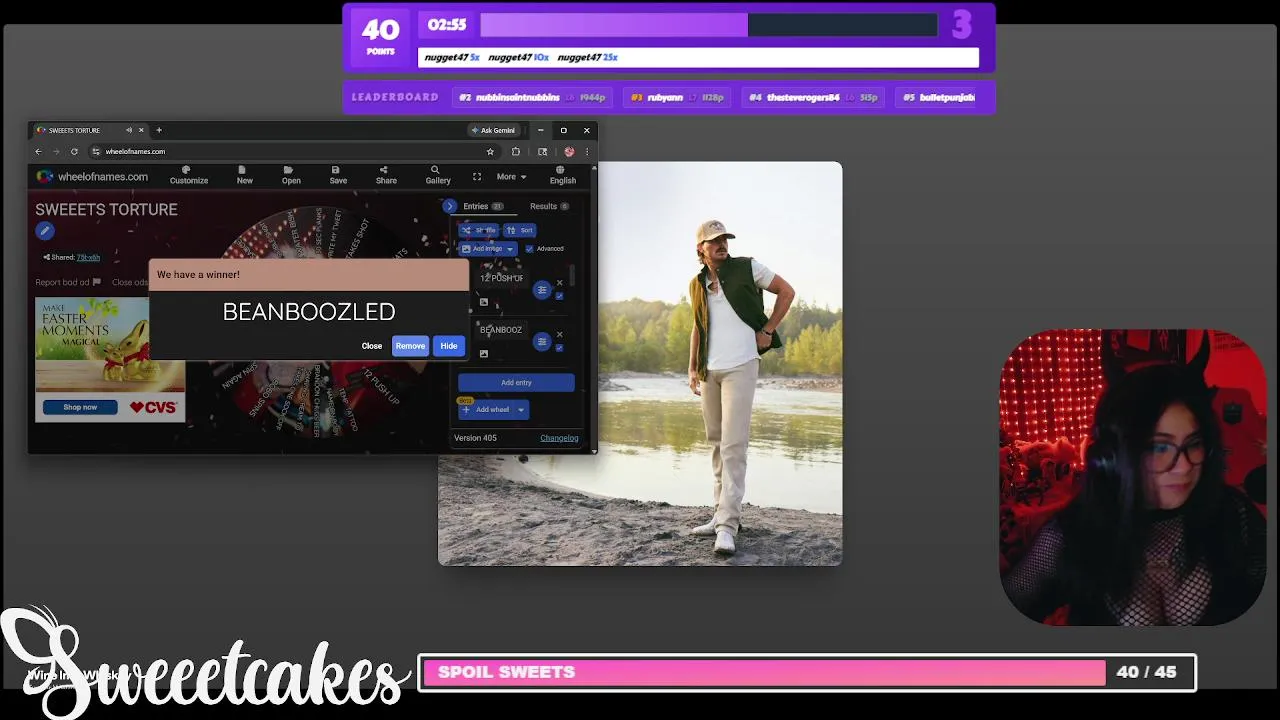Open Chrome three-dot menu
The width and height of the screenshot is (1280, 720).
pyautogui.click(x=586, y=152)
